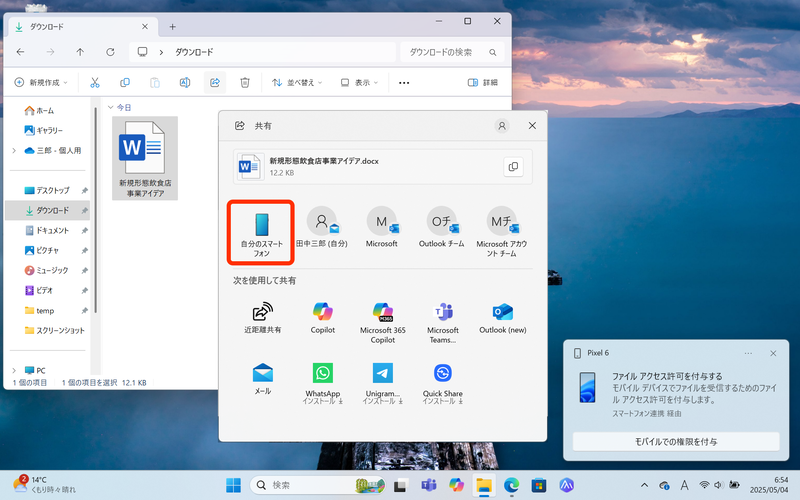Open the three-dot more options in Explorer toolbar
The image size is (800, 500).
[404, 83]
